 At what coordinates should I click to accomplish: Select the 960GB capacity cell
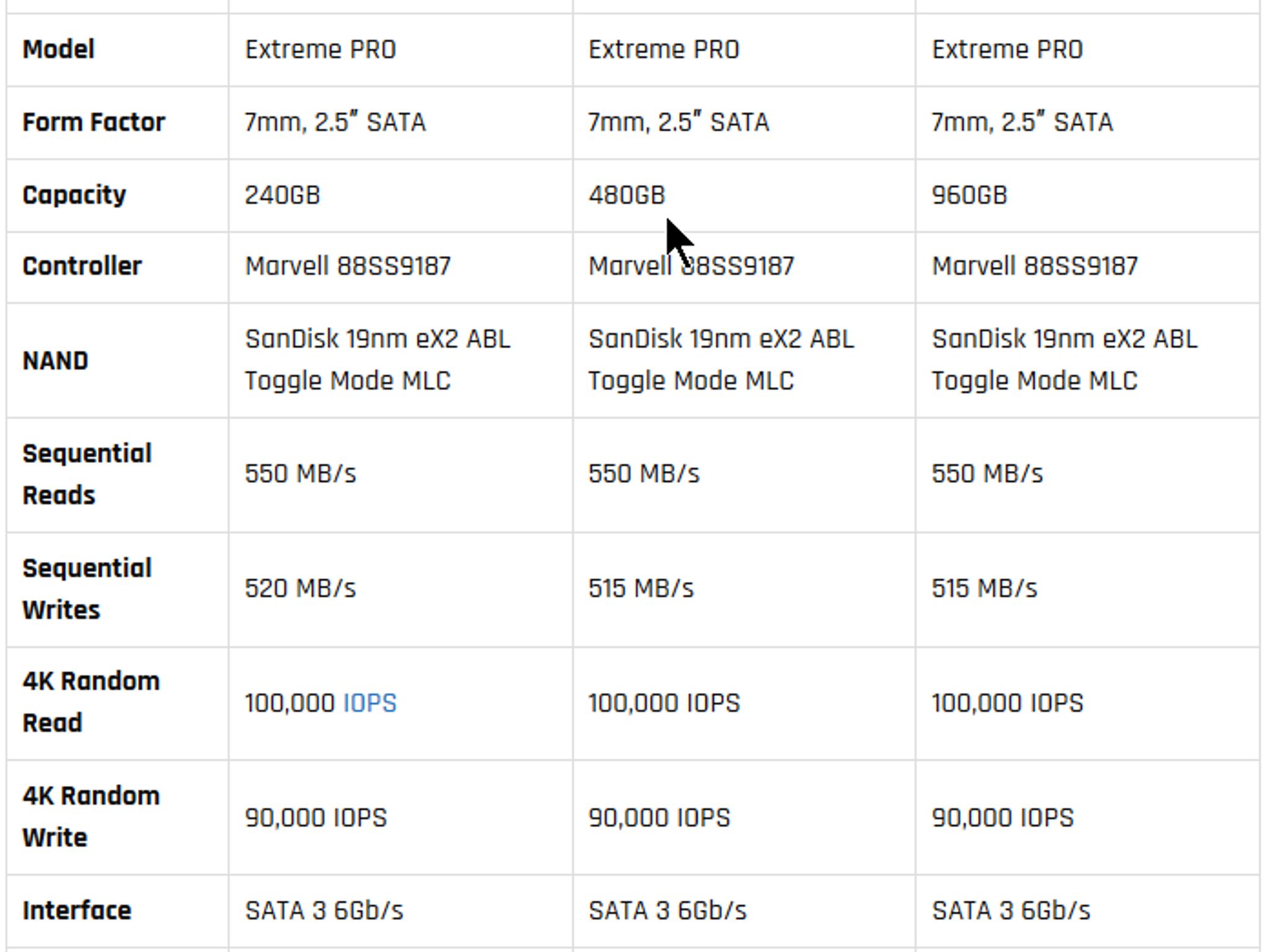click(x=969, y=195)
